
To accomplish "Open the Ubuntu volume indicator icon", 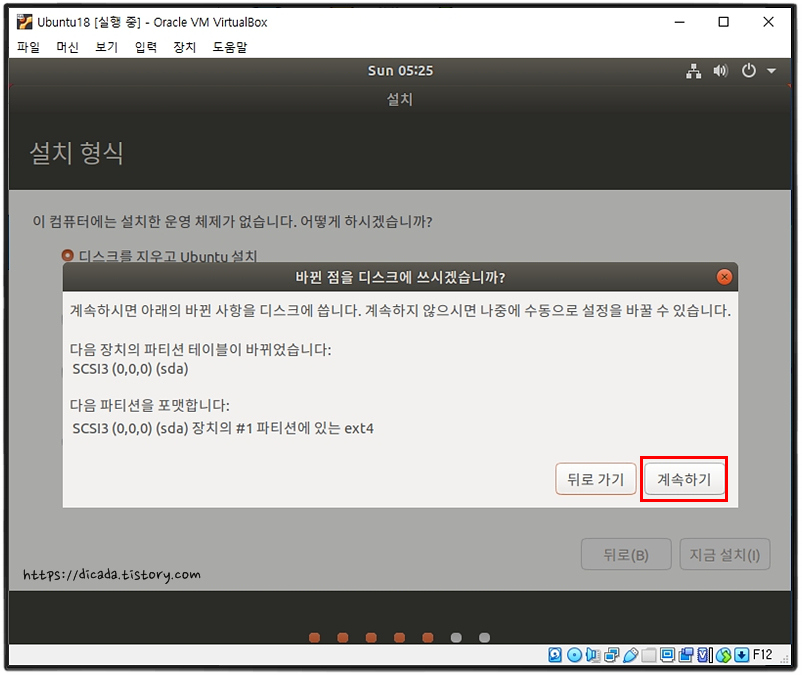I will [721, 71].
